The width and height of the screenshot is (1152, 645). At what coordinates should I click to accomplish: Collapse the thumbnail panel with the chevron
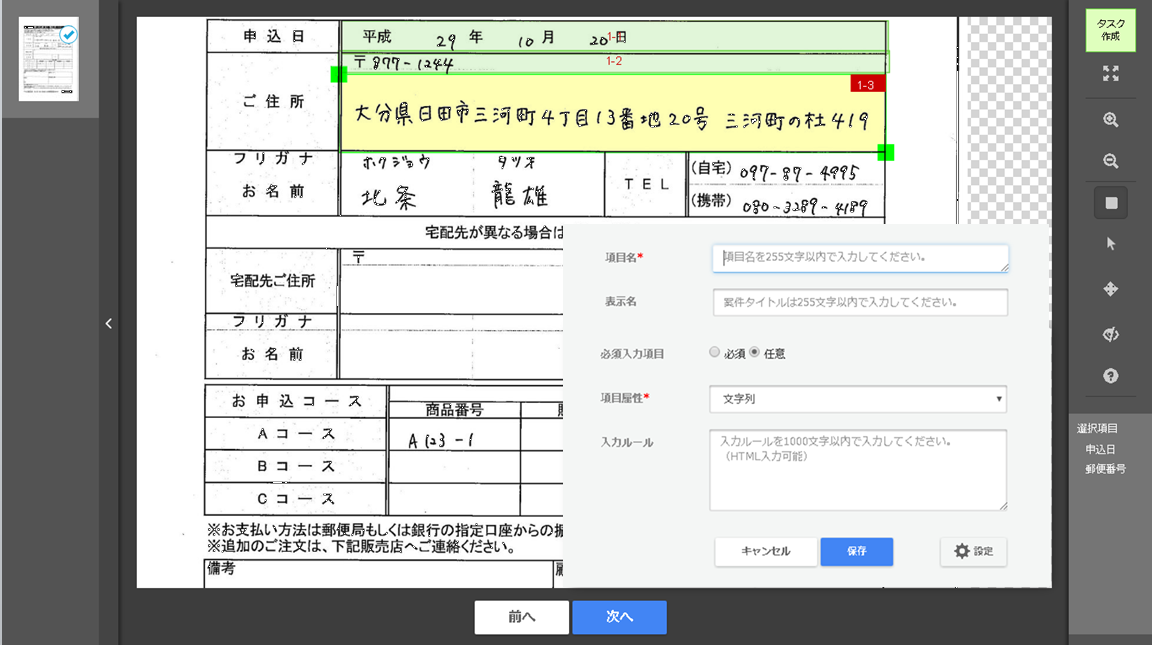point(108,323)
